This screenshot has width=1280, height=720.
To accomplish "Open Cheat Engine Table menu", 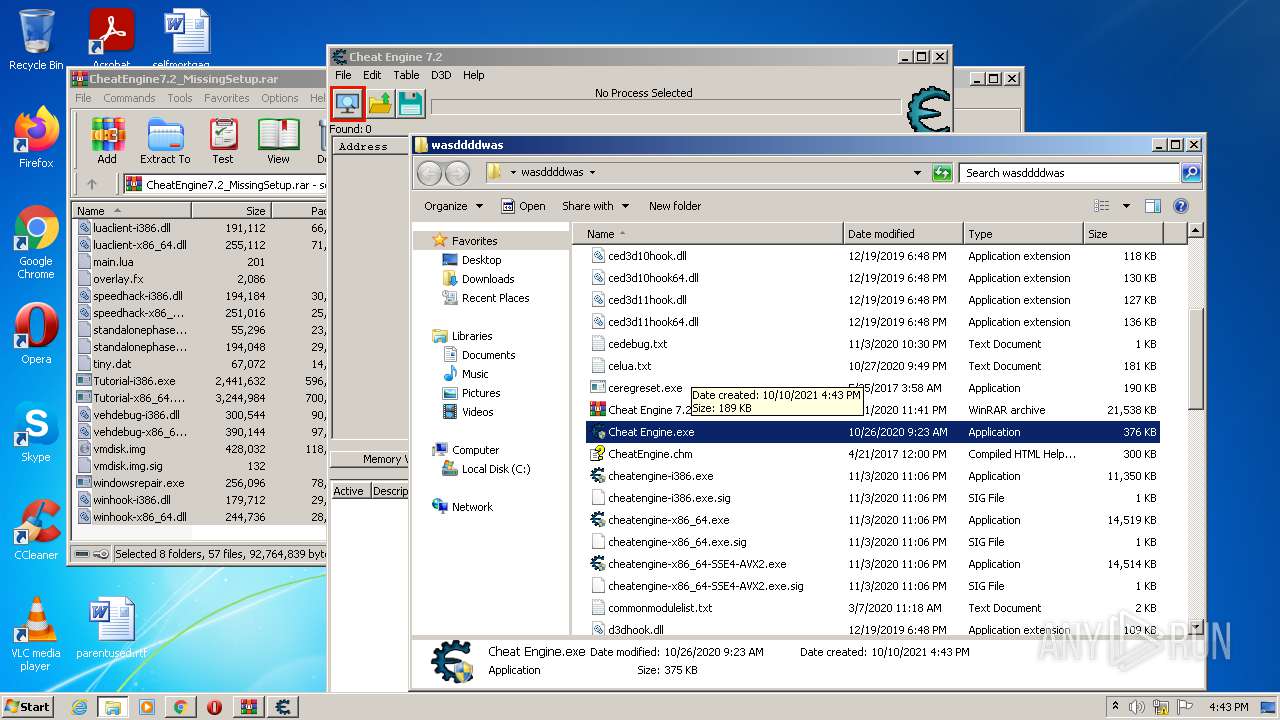I will pyautogui.click(x=406, y=75).
